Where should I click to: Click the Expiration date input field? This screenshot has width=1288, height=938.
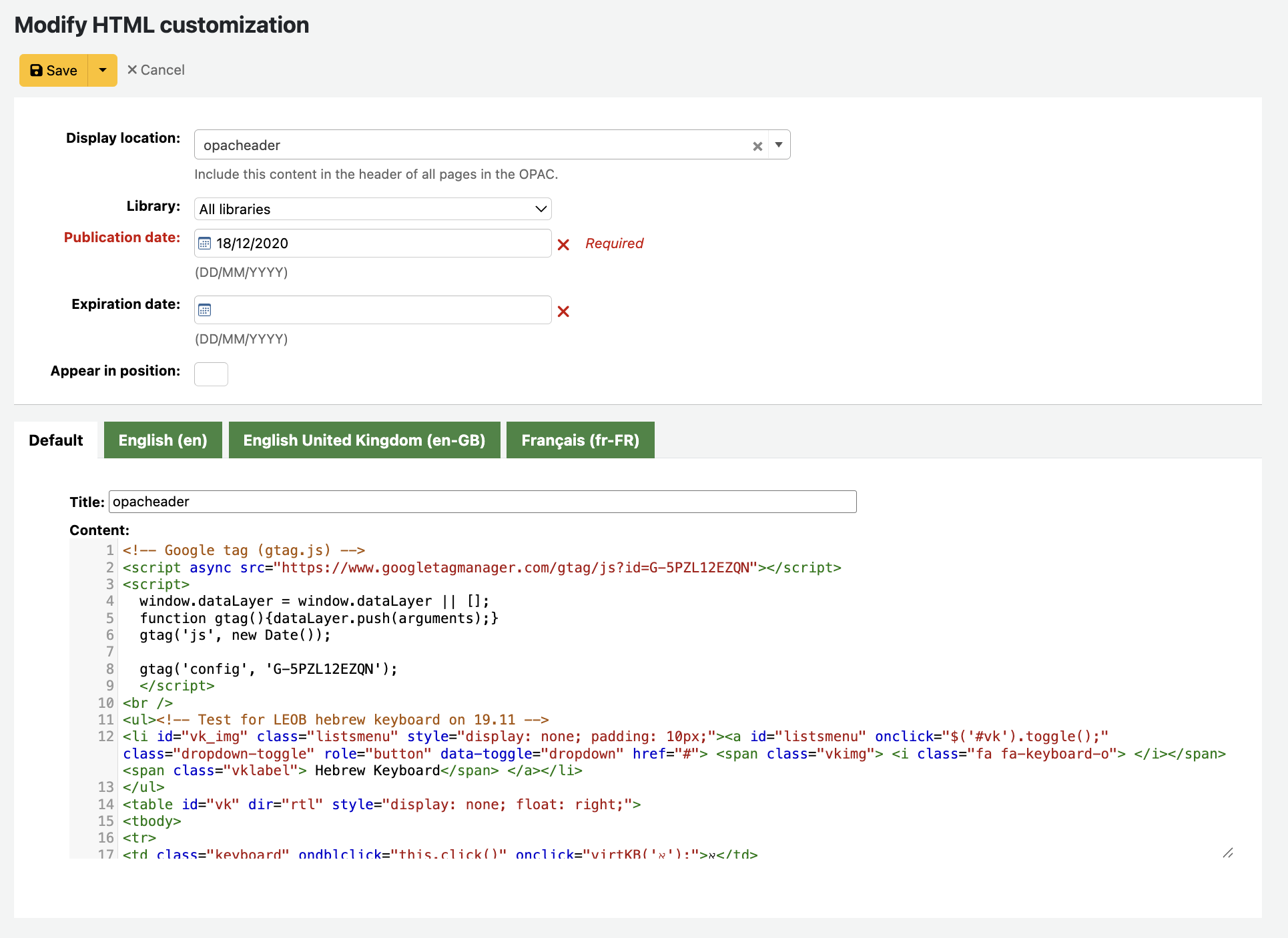[372, 310]
